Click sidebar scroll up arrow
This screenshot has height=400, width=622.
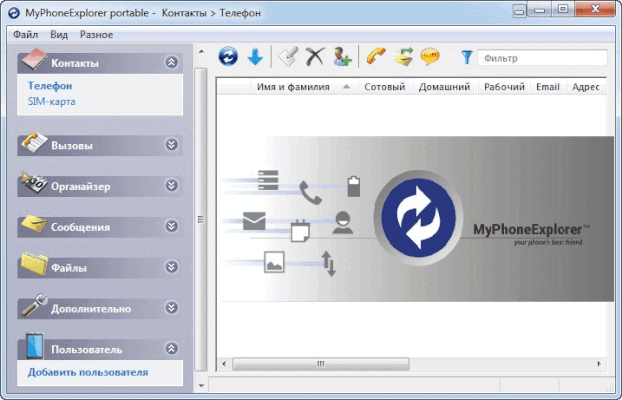201,51
